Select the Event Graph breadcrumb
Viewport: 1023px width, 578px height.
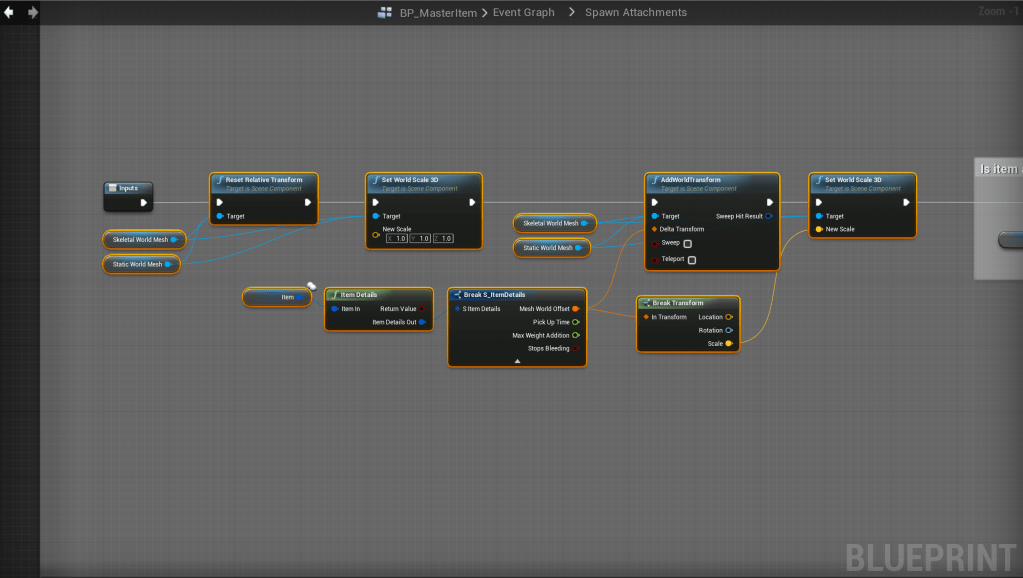click(525, 12)
